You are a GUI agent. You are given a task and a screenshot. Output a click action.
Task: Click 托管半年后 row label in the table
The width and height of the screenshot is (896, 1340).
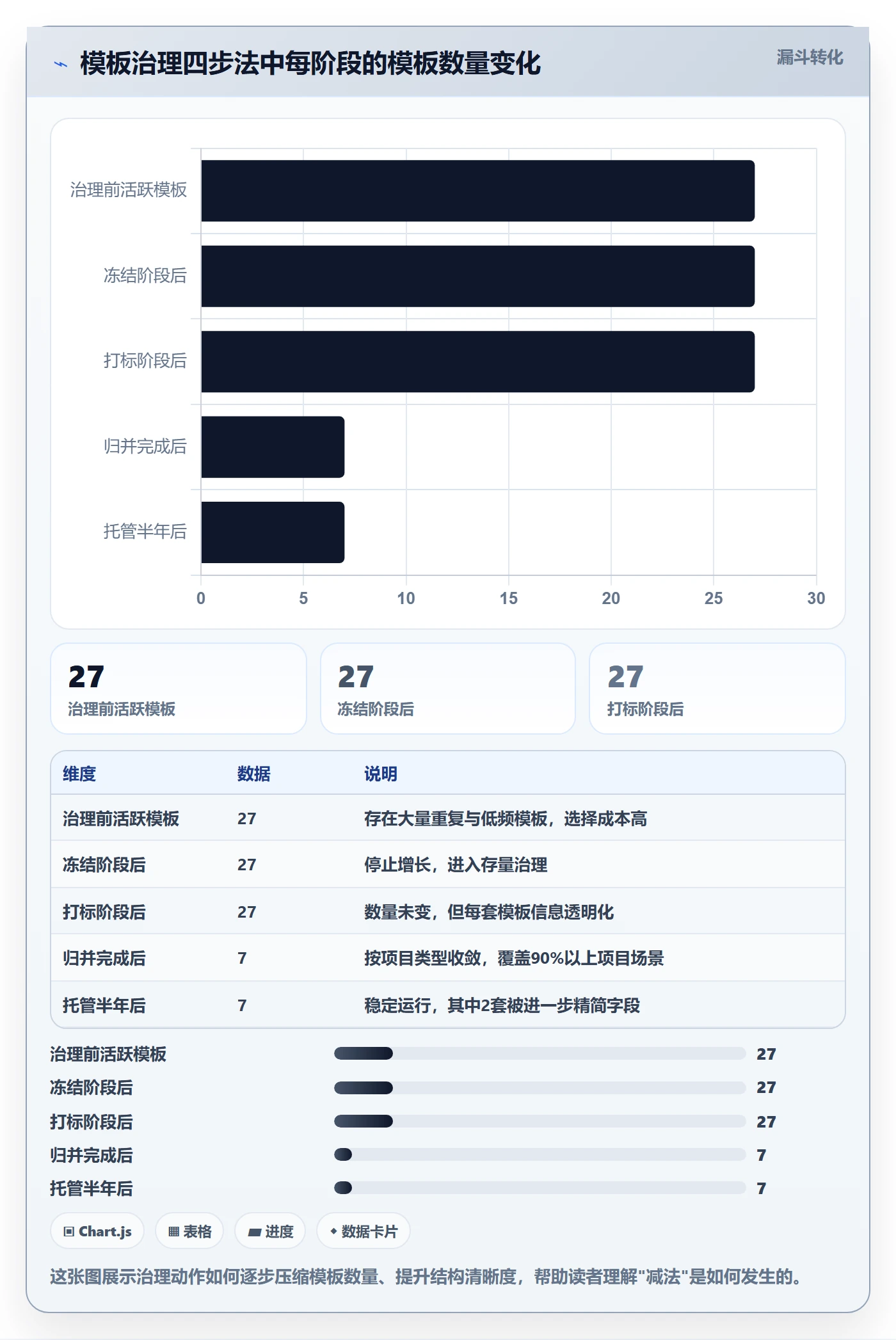tap(104, 1005)
